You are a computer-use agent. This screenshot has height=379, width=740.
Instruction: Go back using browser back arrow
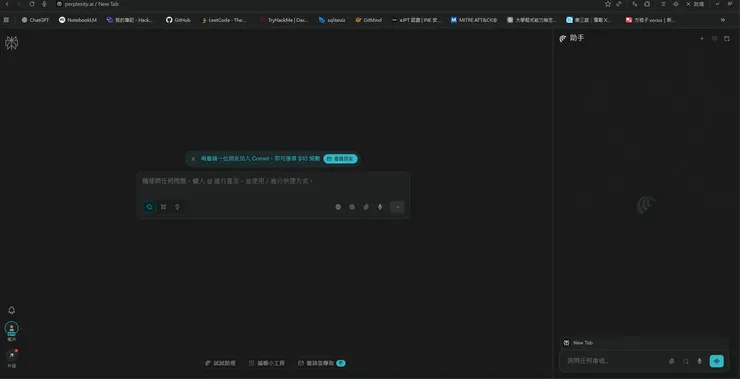tap(7, 4)
